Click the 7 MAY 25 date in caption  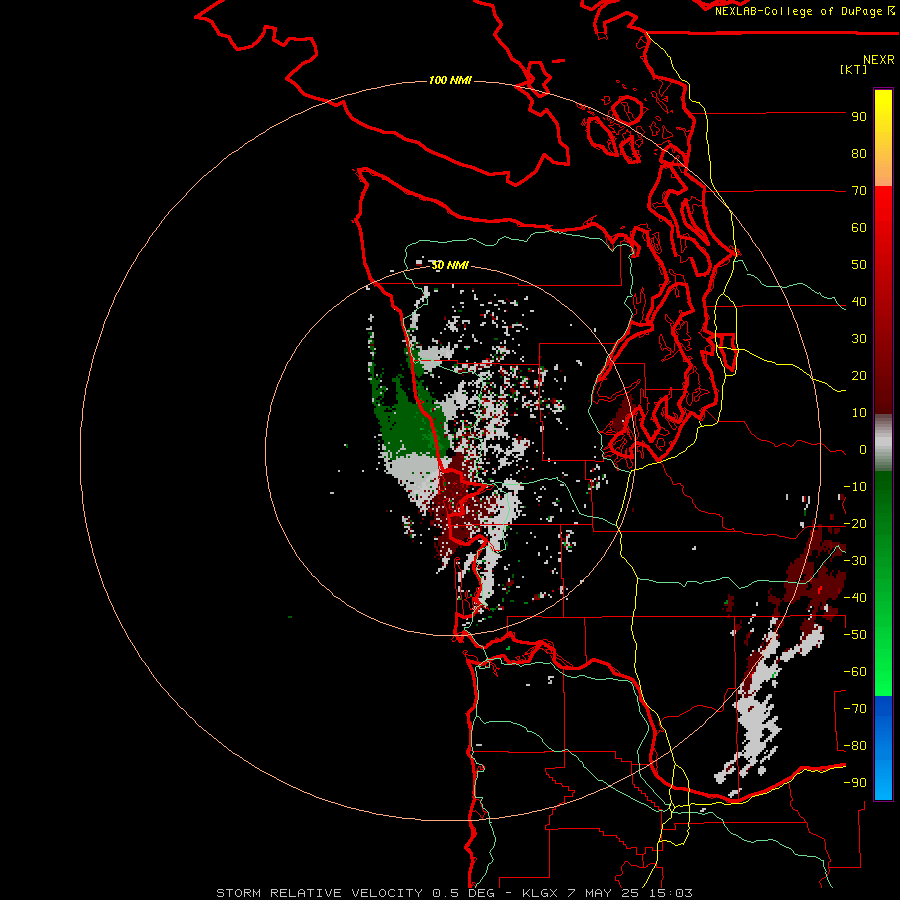(x=602, y=893)
